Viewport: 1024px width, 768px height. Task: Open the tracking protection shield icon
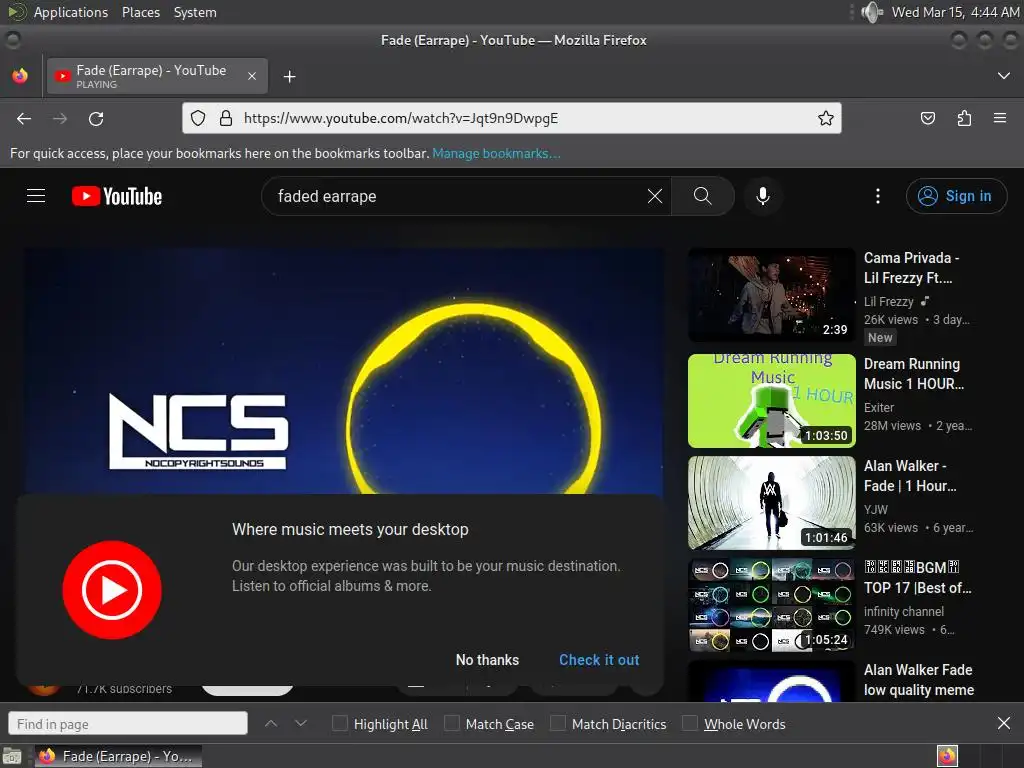coord(198,118)
